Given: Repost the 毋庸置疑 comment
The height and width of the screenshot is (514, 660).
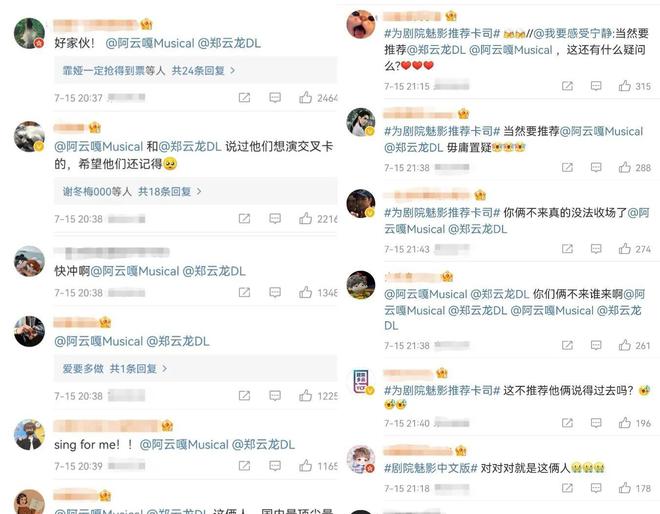Looking at the screenshot, I should tap(567, 168).
